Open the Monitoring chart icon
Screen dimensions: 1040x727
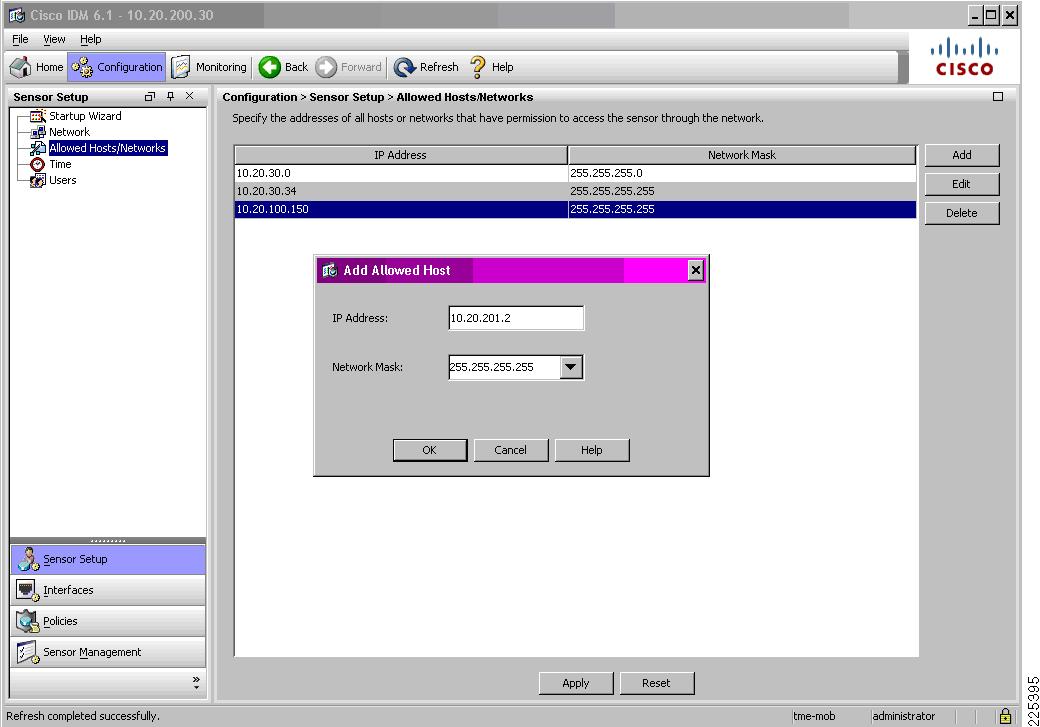[180, 67]
